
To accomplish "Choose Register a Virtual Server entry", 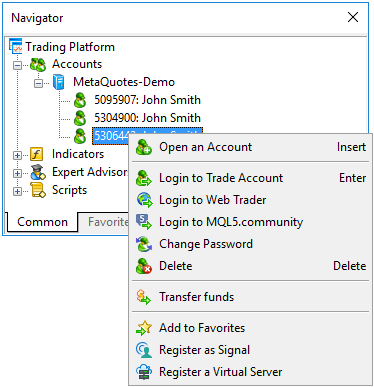I will (250, 372).
